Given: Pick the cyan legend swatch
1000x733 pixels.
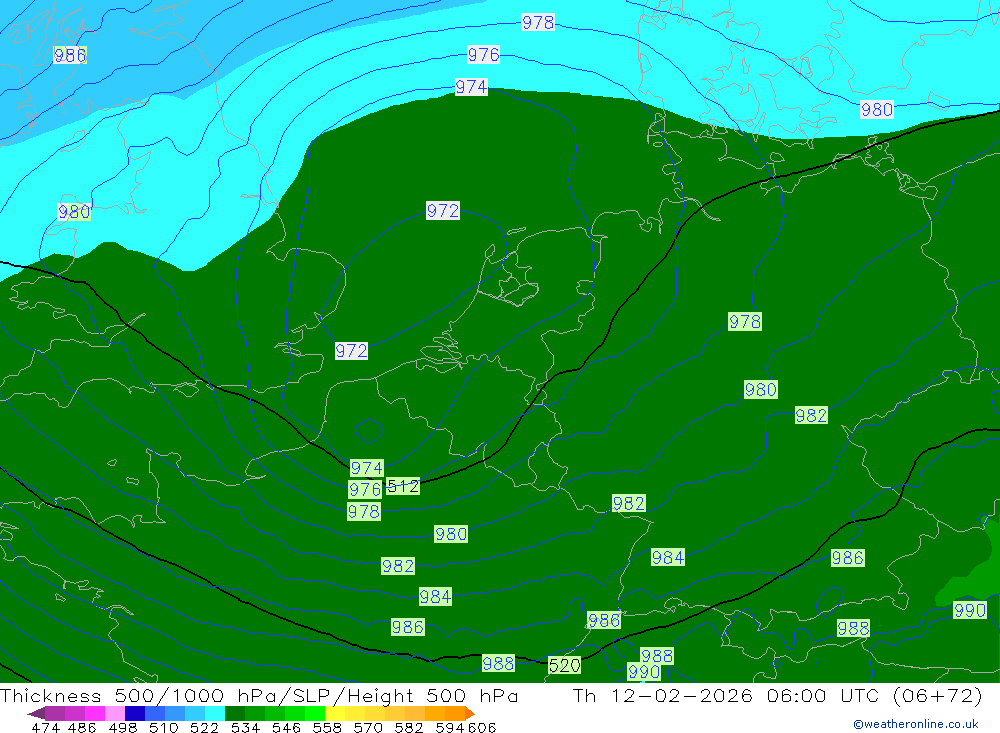Looking at the screenshot, I should point(215,713).
